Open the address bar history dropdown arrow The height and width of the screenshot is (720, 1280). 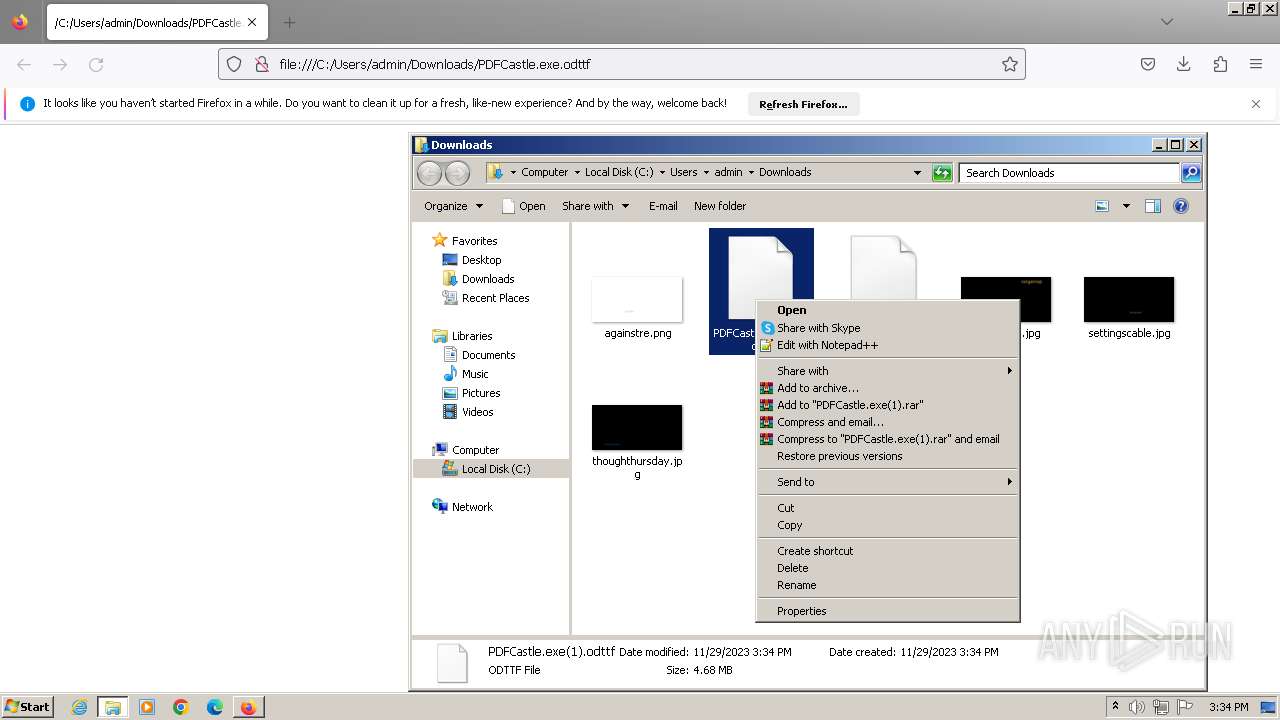click(x=917, y=173)
